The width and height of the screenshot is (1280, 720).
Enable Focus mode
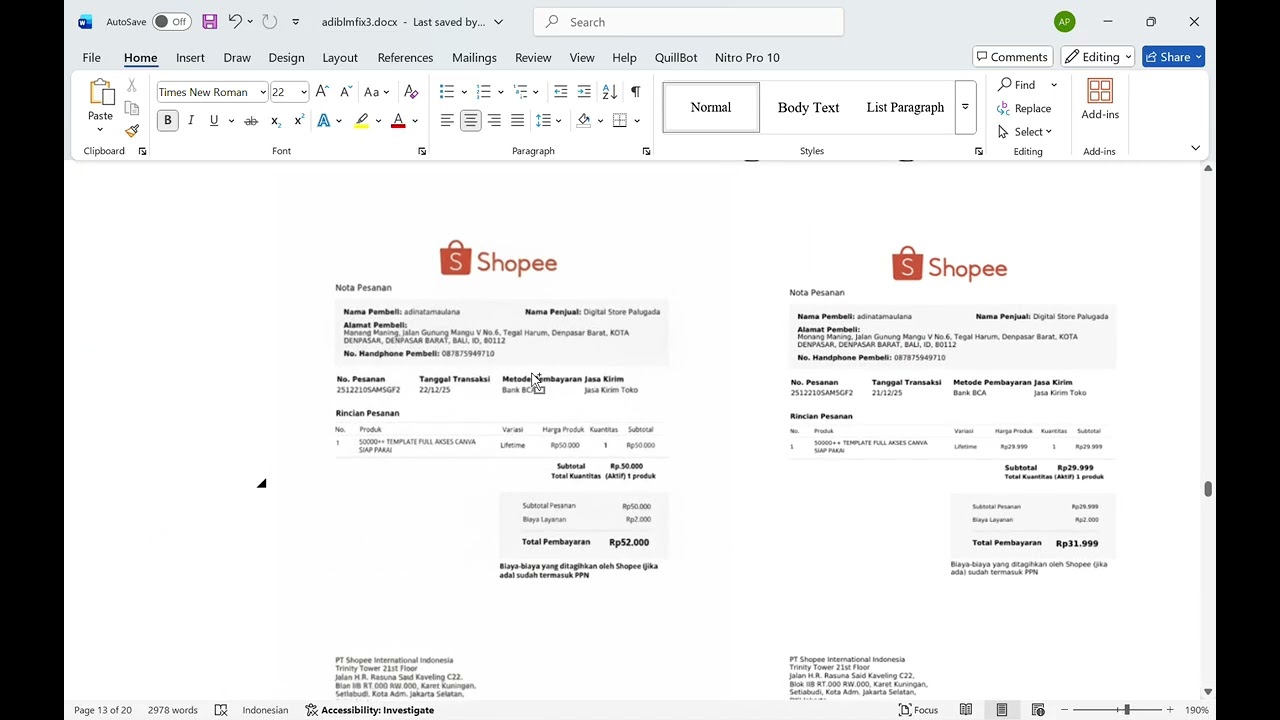(x=918, y=710)
